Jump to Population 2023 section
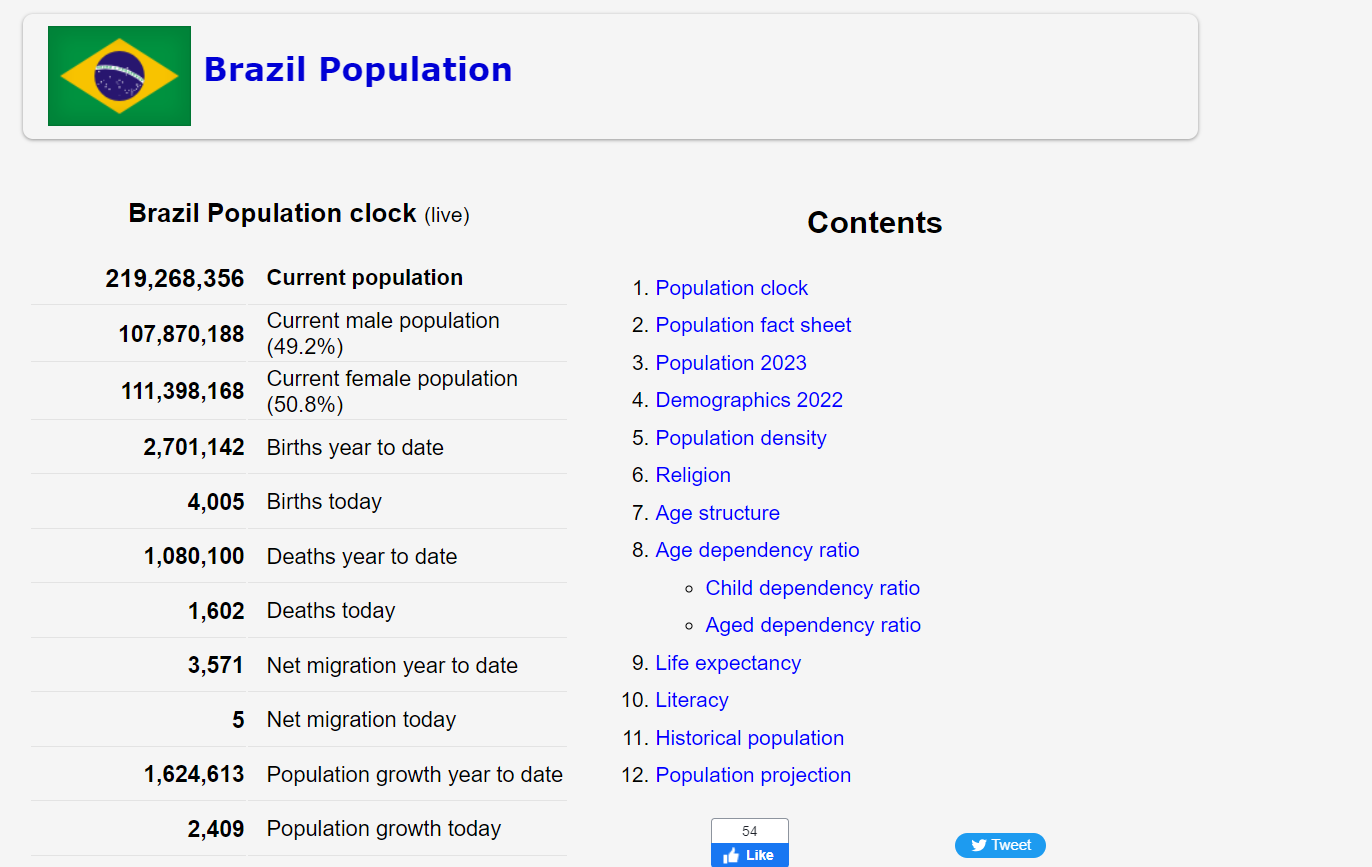1372x867 pixels. pyautogui.click(x=730, y=363)
